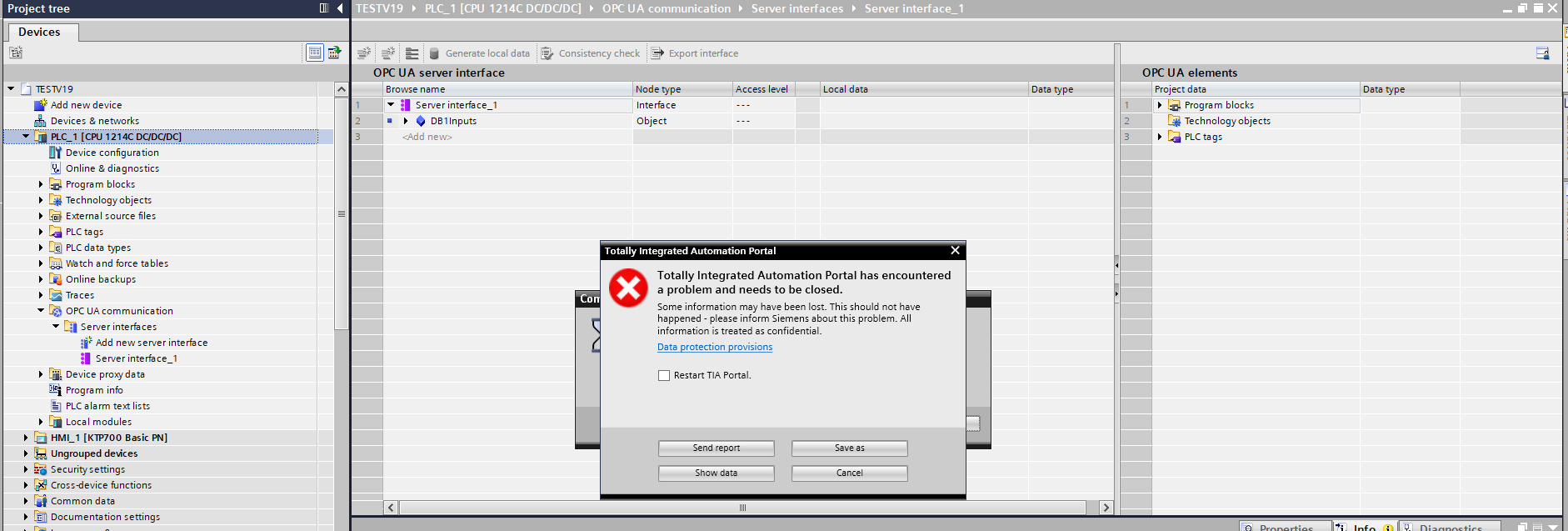Click the Local modules icon
The height and width of the screenshot is (531, 1568).
pos(56,422)
